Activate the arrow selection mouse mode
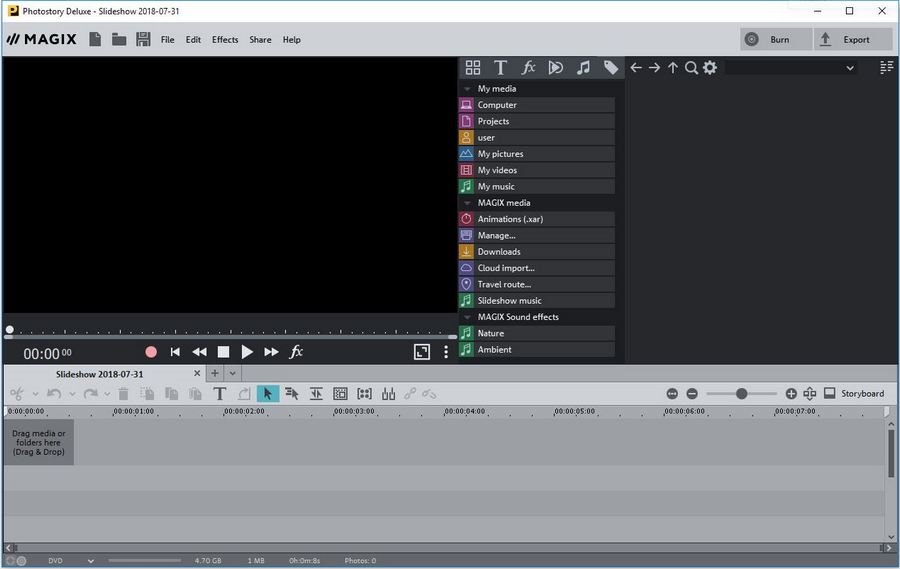 click(267, 394)
